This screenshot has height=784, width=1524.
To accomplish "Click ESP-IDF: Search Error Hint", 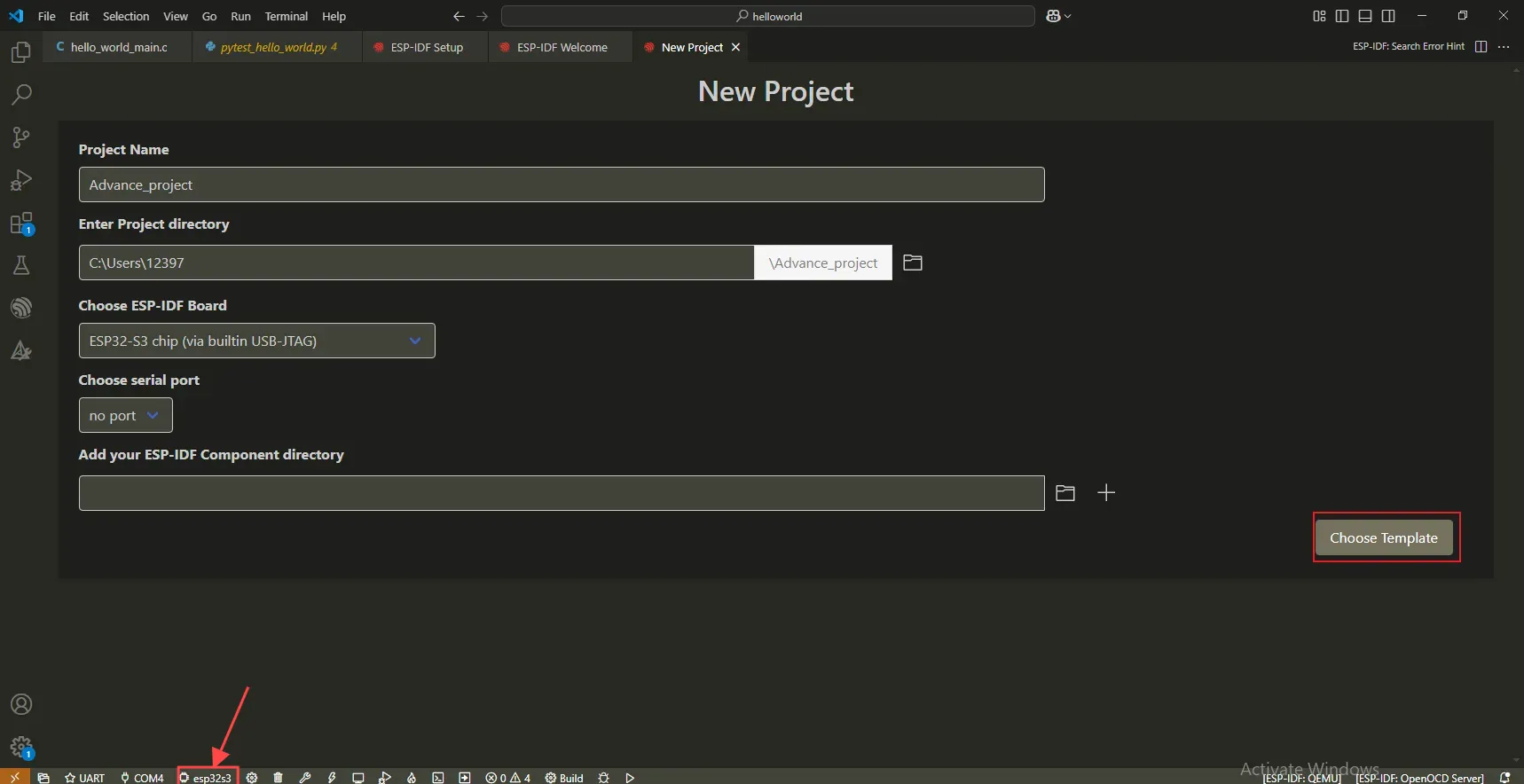I will pos(1408,46).
